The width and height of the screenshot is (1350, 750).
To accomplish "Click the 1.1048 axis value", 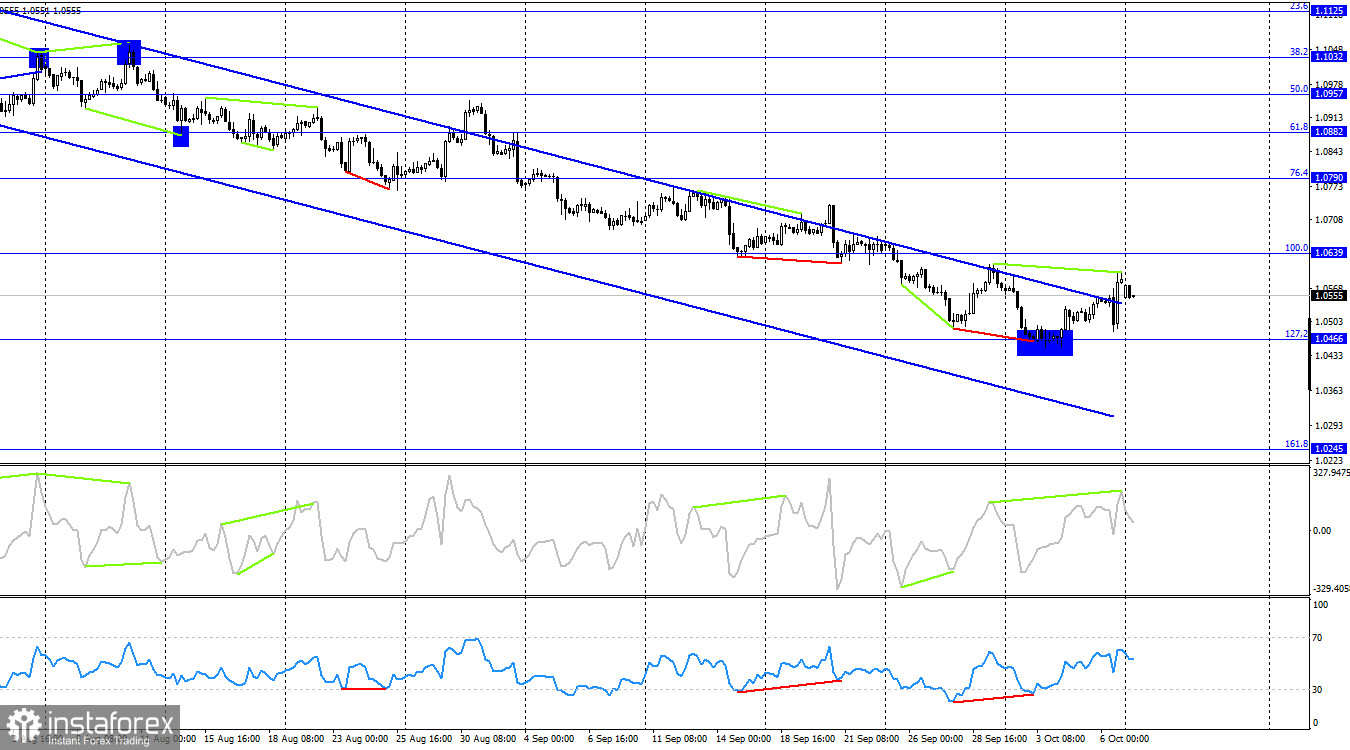I will [1330, 50].
